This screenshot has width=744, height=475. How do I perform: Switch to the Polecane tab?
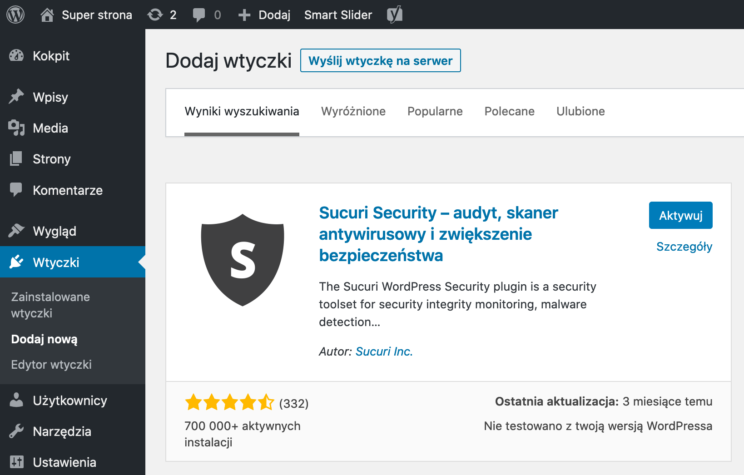(x=509, y=112)
